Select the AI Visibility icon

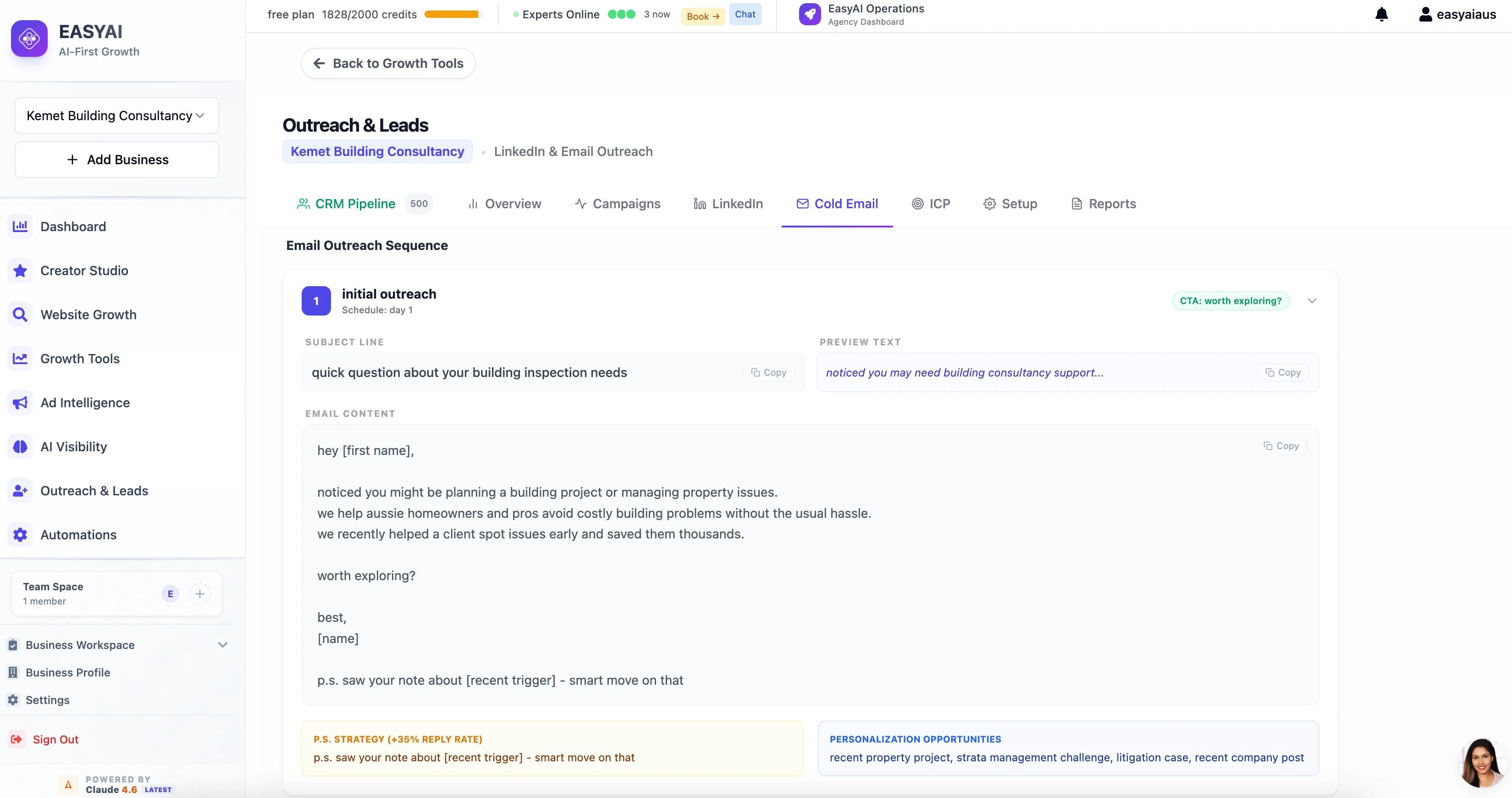click(x=20, y=446)
